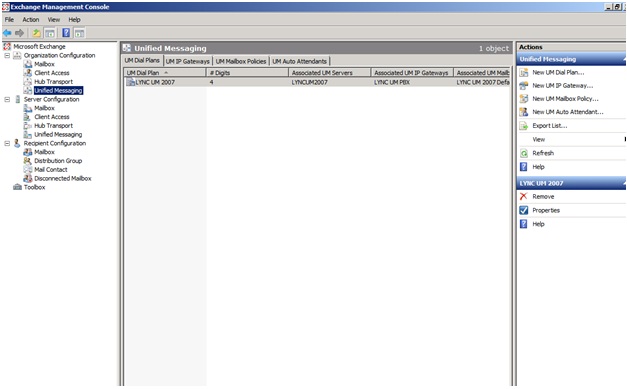Select Mailbox under Recipient Configuration
Viewport: 627px width, 389px height.
pos(44,152)
